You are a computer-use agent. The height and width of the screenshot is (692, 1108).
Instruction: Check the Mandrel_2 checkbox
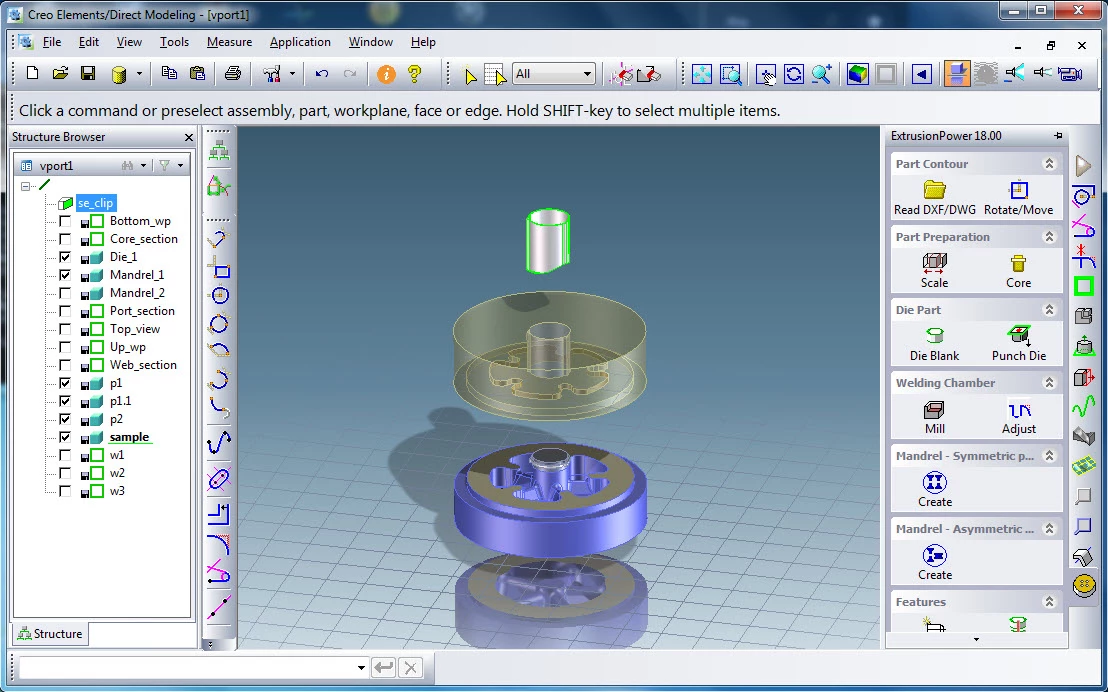point(65,293)
